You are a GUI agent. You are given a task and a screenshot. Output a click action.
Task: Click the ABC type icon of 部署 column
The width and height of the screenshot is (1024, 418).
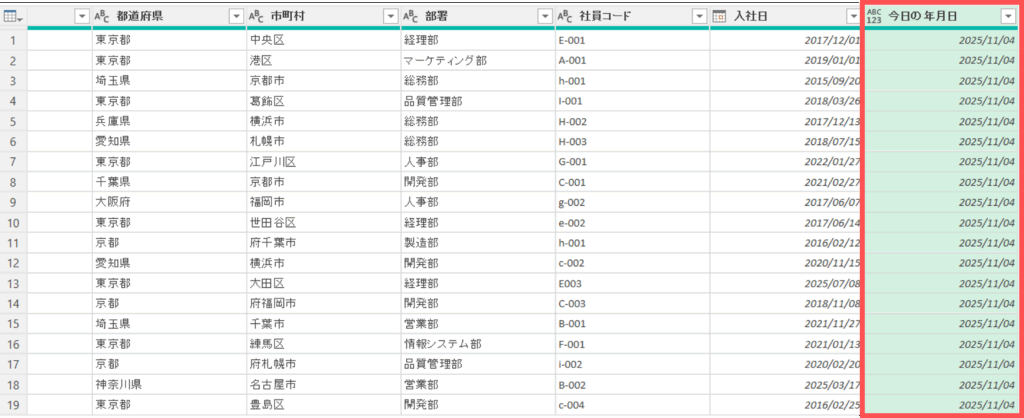coord(409,17)
